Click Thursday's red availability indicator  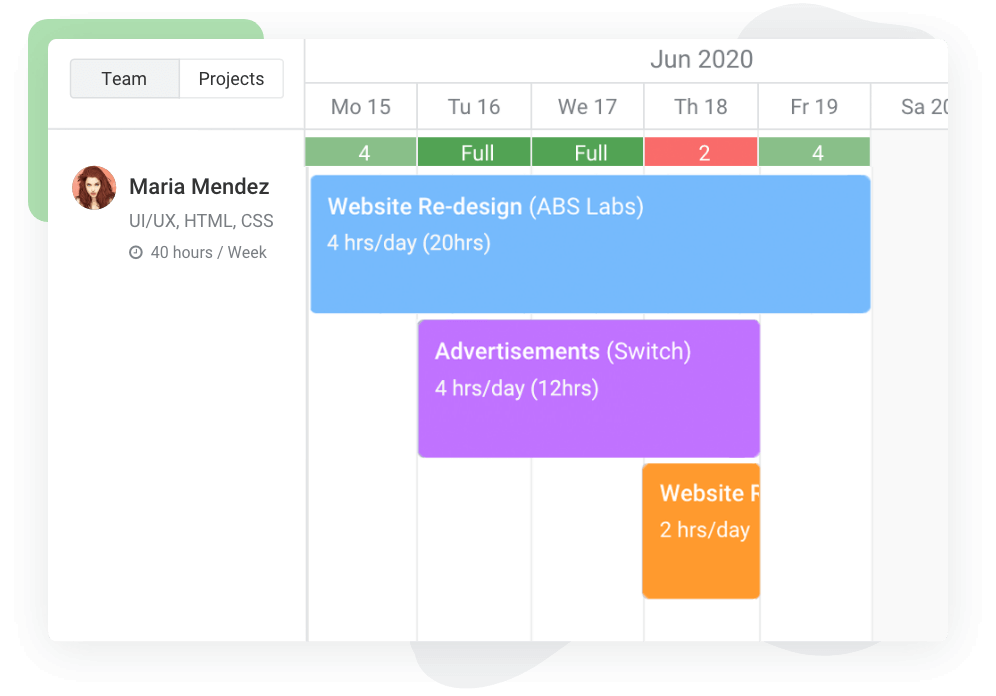[x=701, y=153]
